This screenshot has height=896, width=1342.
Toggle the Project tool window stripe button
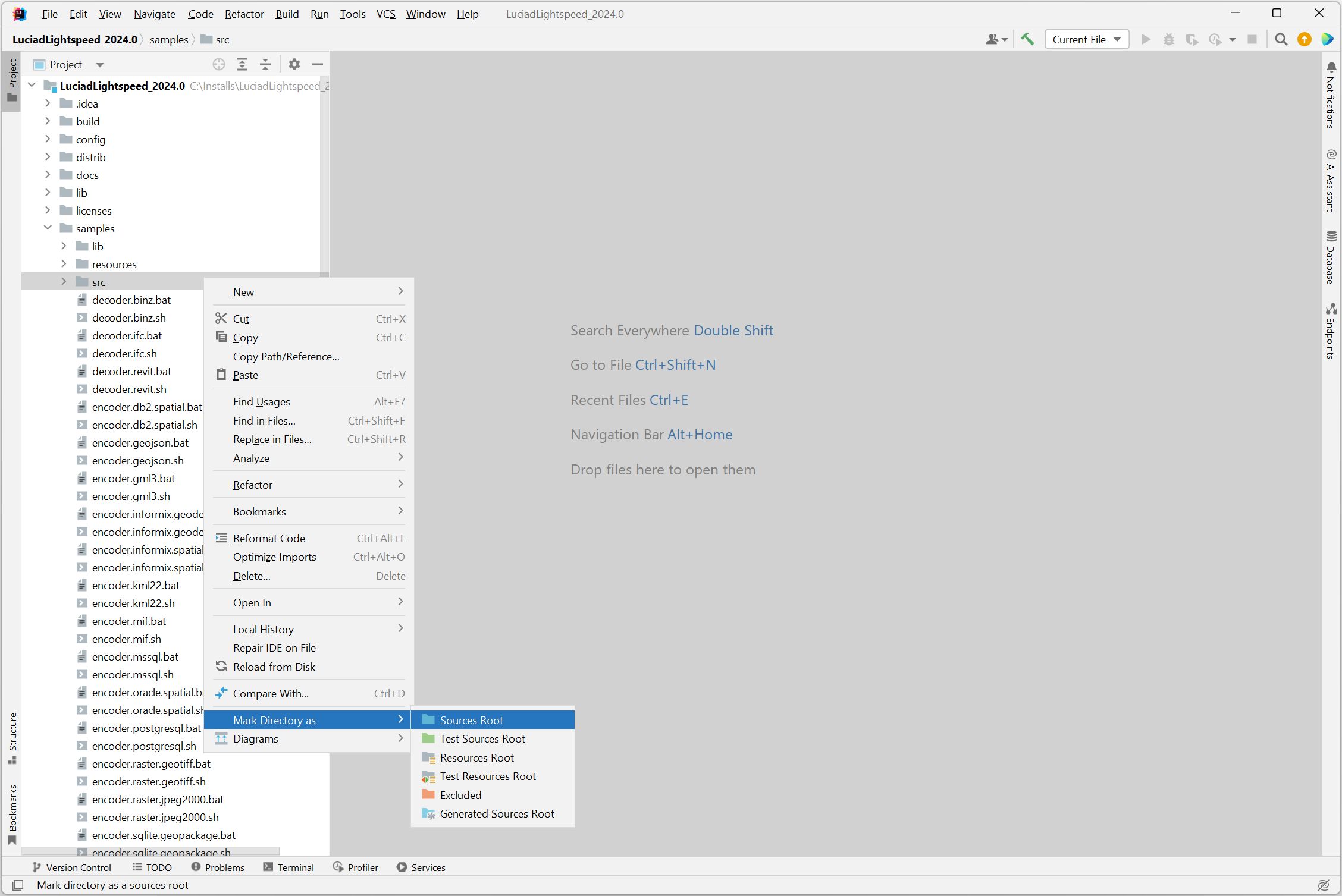[12, 81]
